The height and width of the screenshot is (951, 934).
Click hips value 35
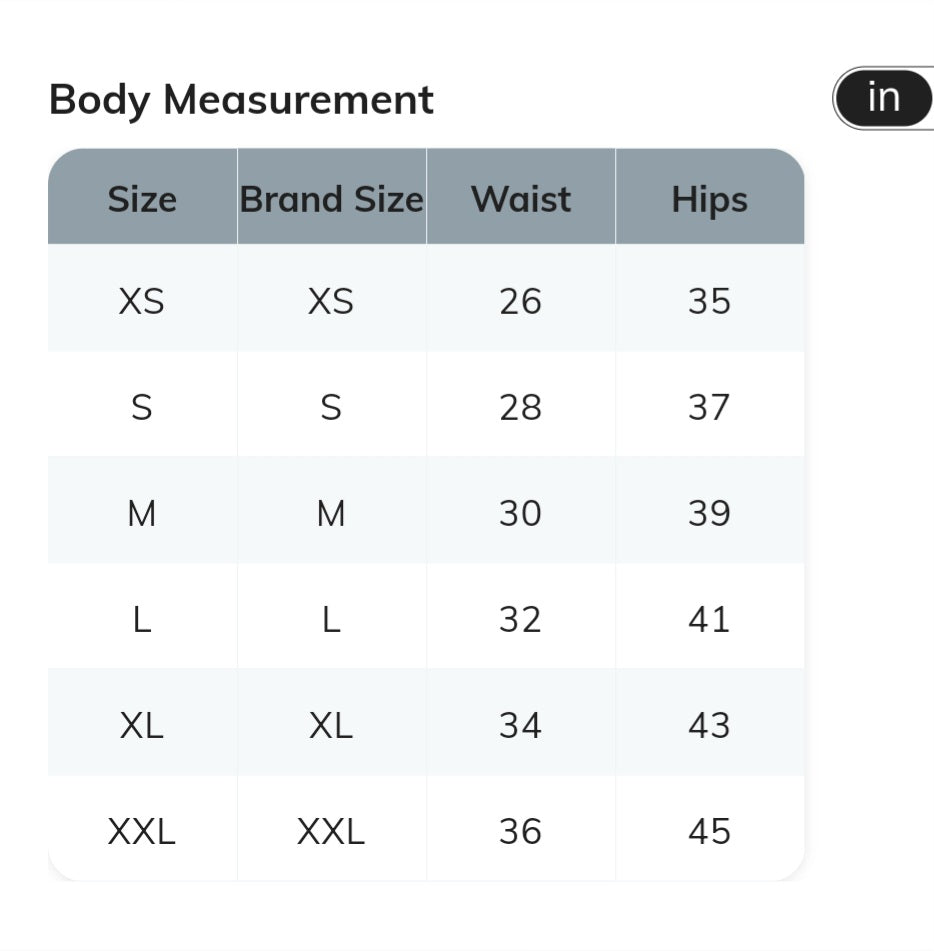tap(709, 301)
